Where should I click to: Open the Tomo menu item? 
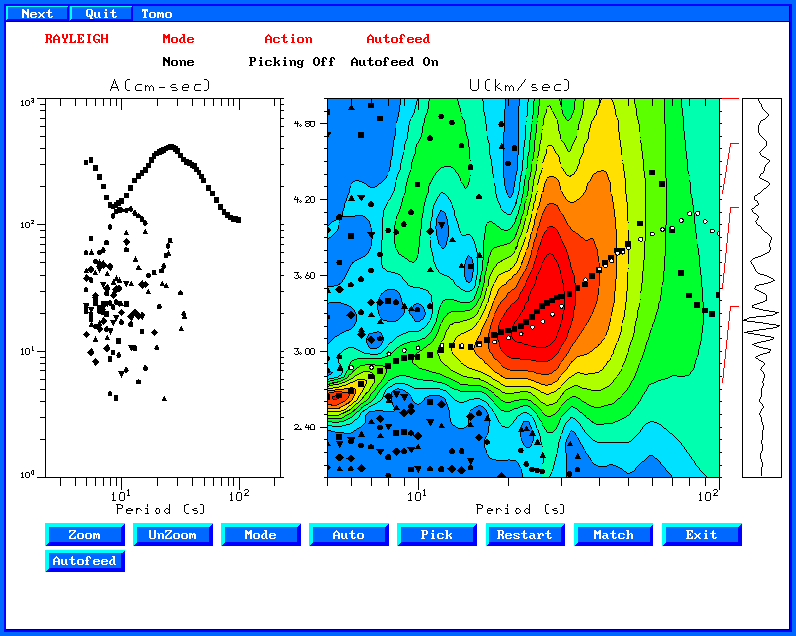(x=156, y=14)
